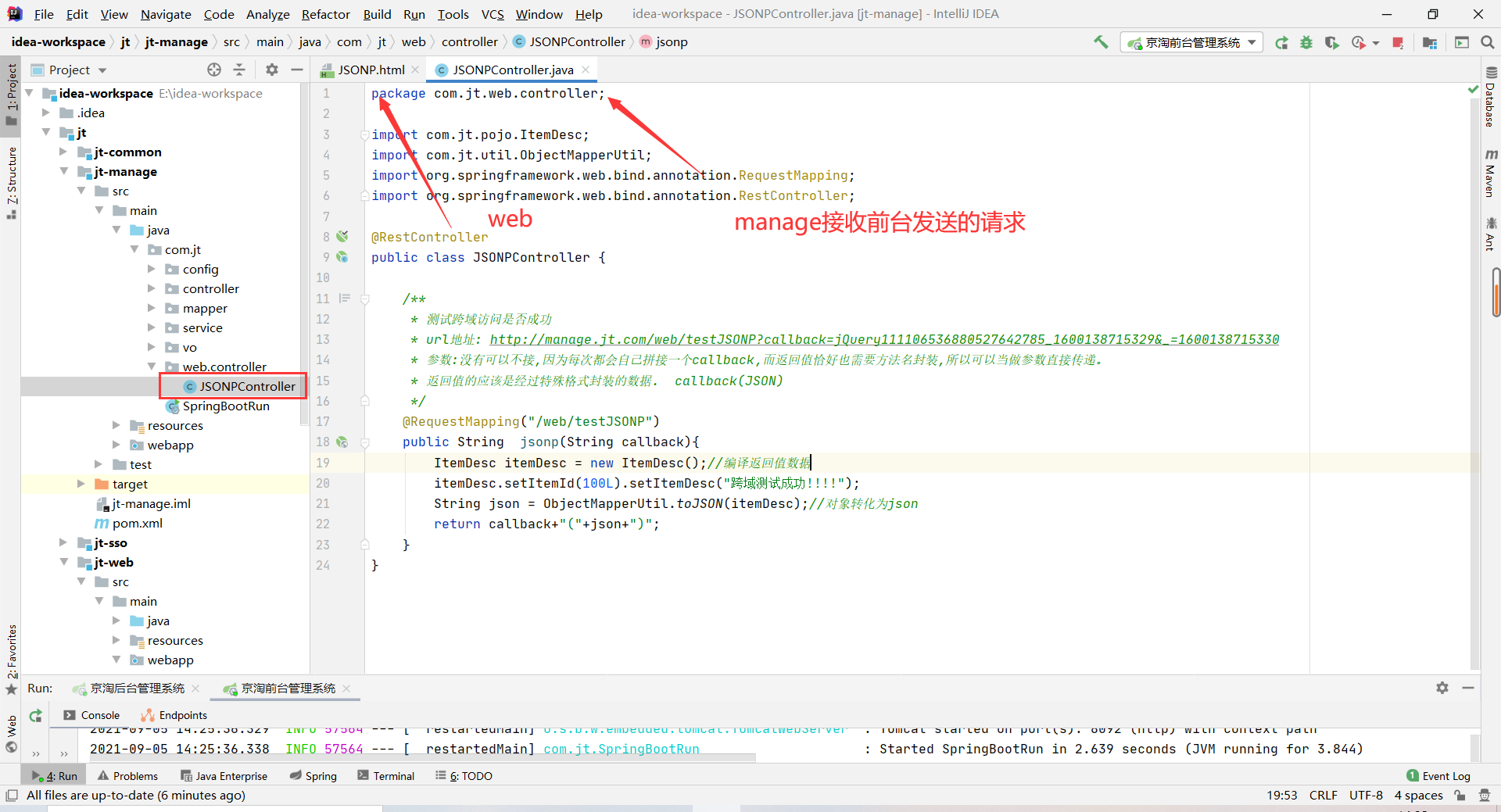This screenshot has width=1501, height=812.
Task: Fold the Javadoc comment at line 11
Action: 364,299
